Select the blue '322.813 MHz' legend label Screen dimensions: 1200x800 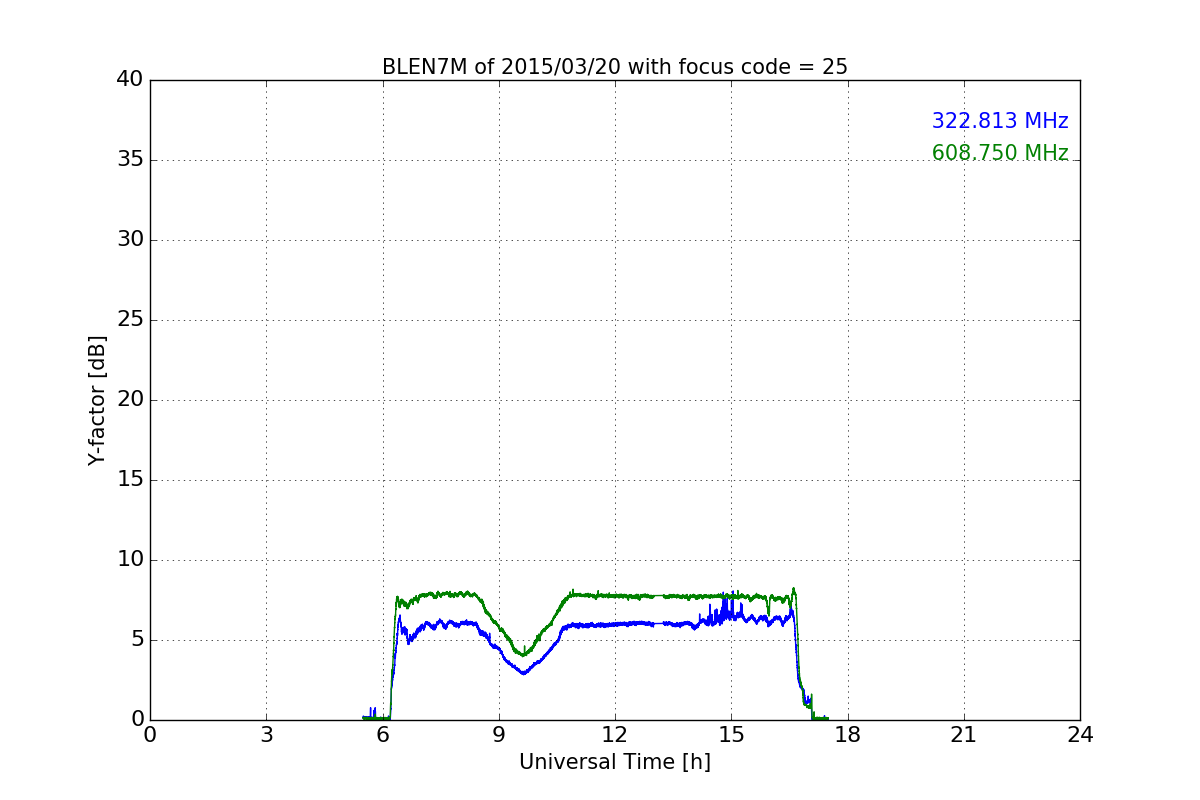tap(1000, 121)
